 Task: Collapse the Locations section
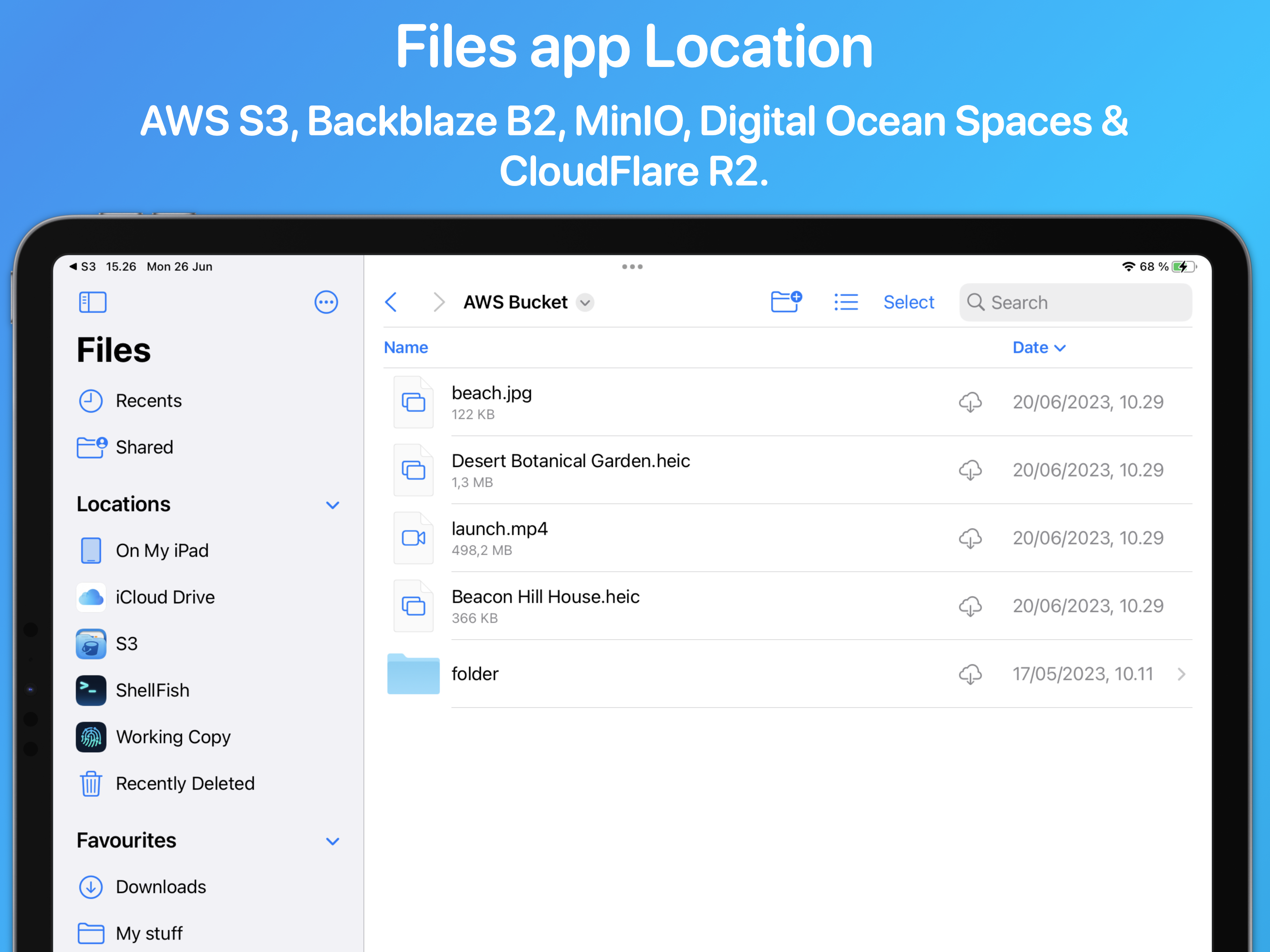pyautogui.click(x=332, y=505)
